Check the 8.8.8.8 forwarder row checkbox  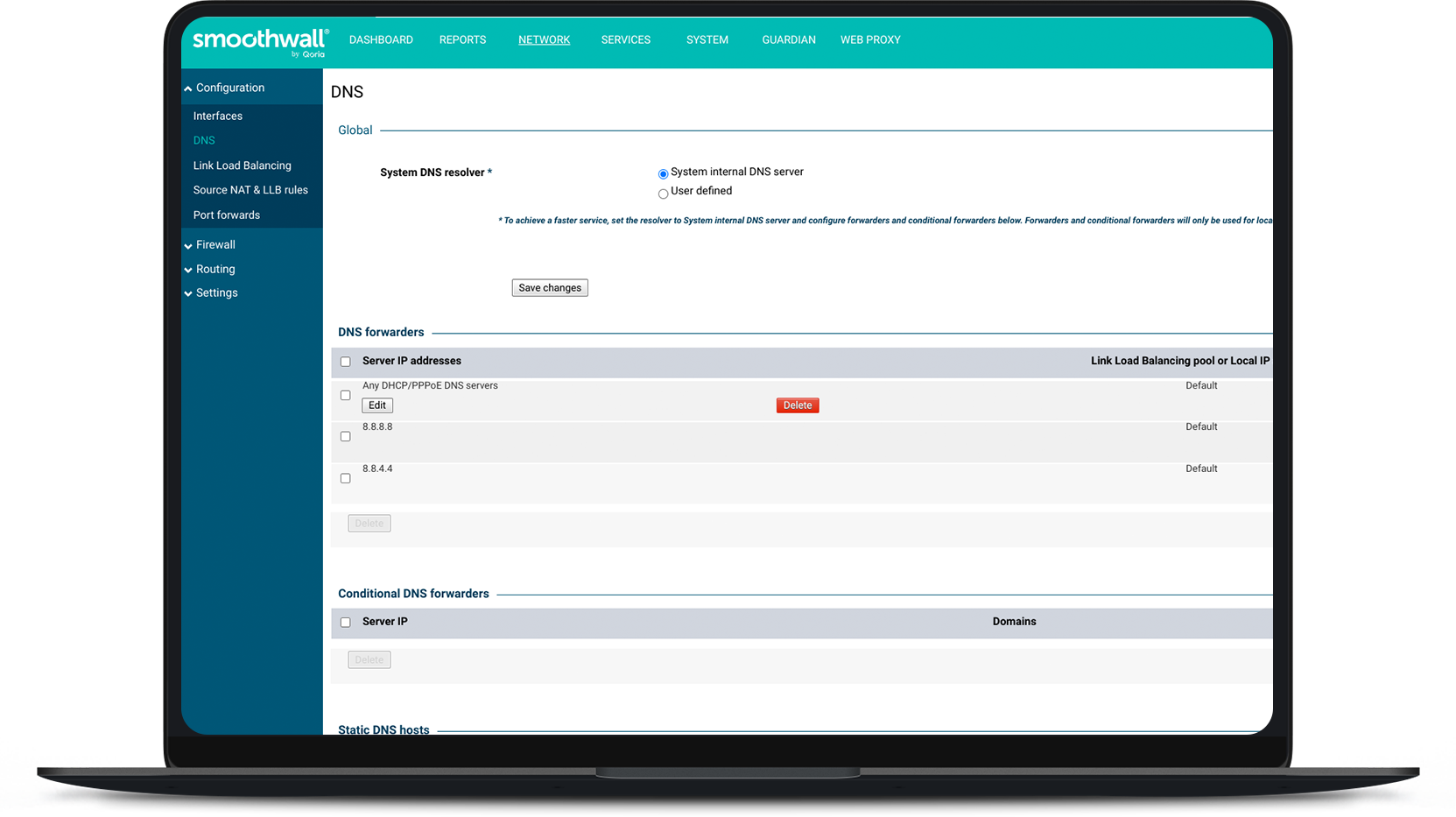(345, 436)
